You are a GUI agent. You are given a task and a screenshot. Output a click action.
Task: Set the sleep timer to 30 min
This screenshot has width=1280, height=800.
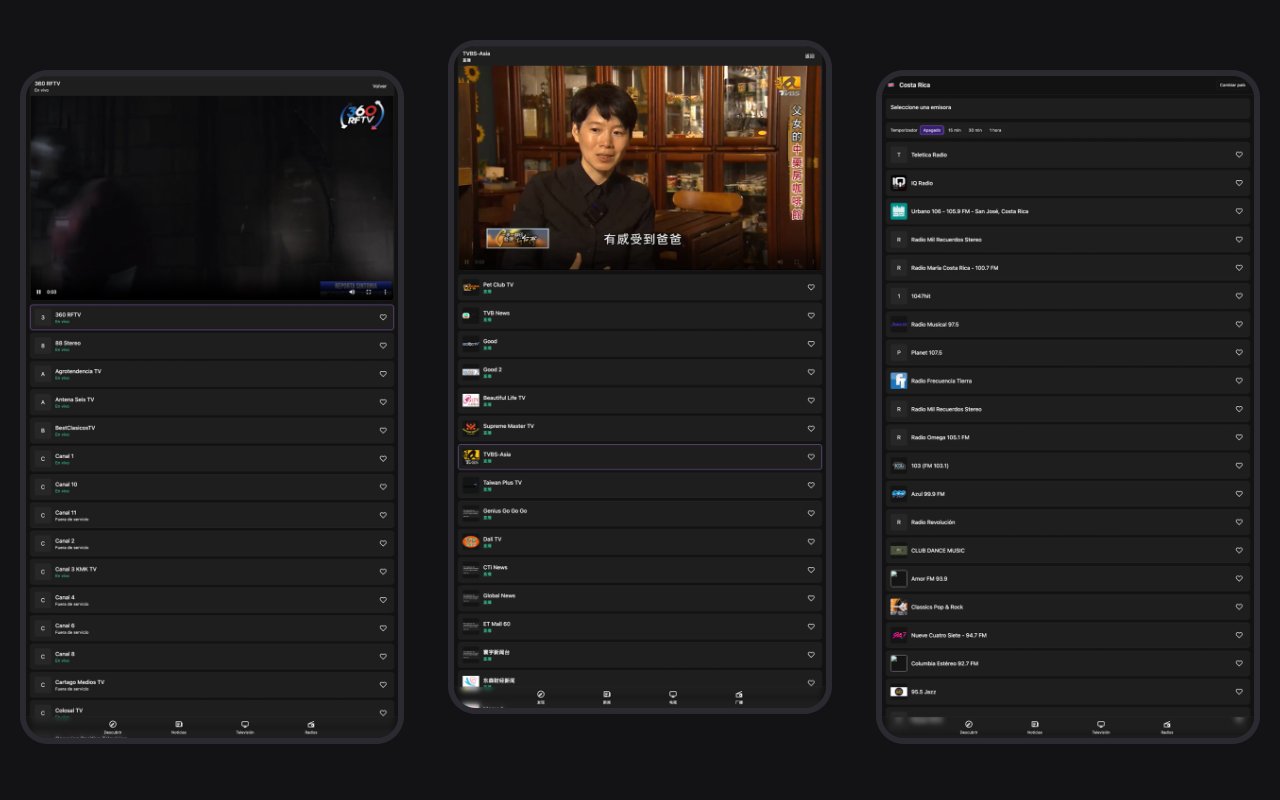[975, 130]
